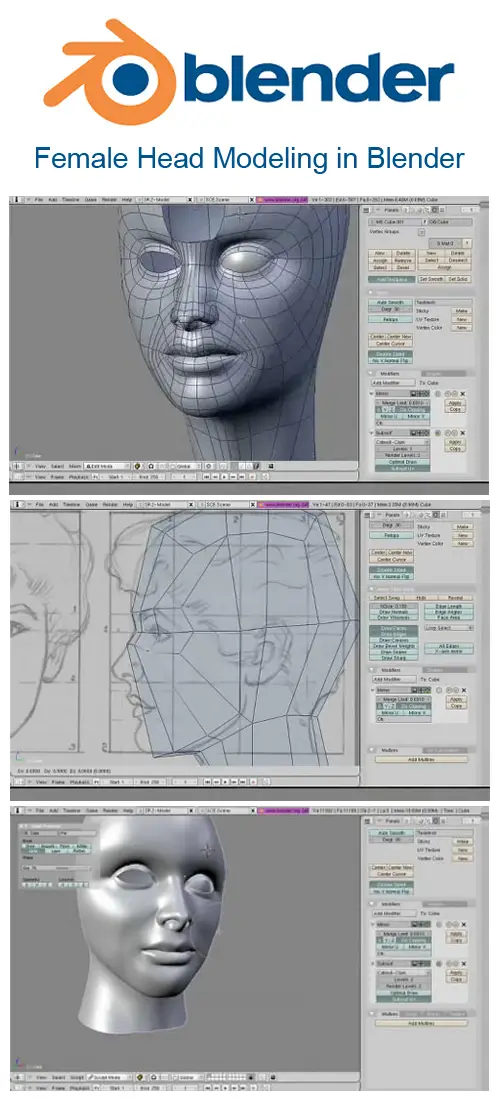Remove Subsurf modifier X in smooth head screenshot

[464, 964]
